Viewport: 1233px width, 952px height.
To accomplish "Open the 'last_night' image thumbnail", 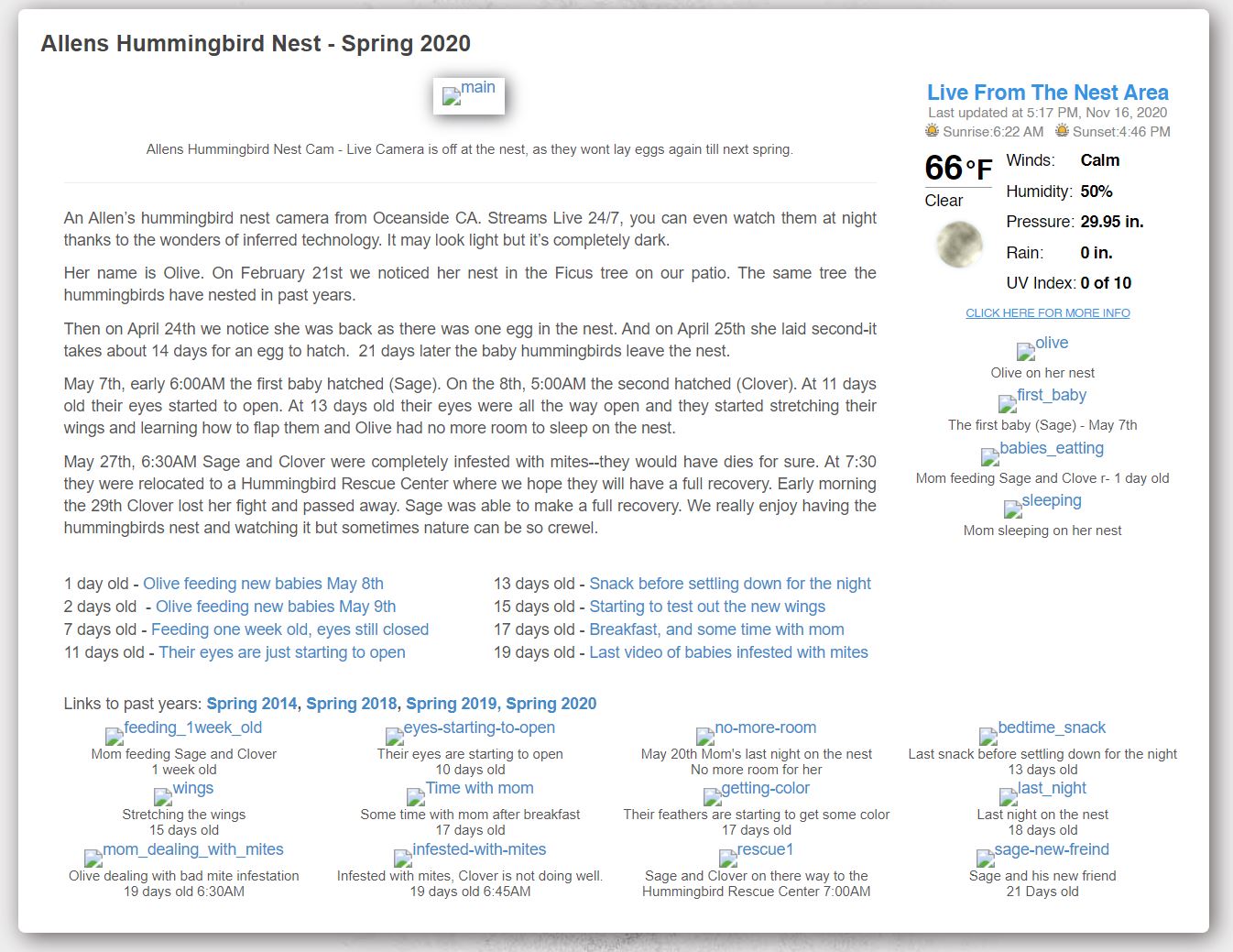I will point(1042,791).
